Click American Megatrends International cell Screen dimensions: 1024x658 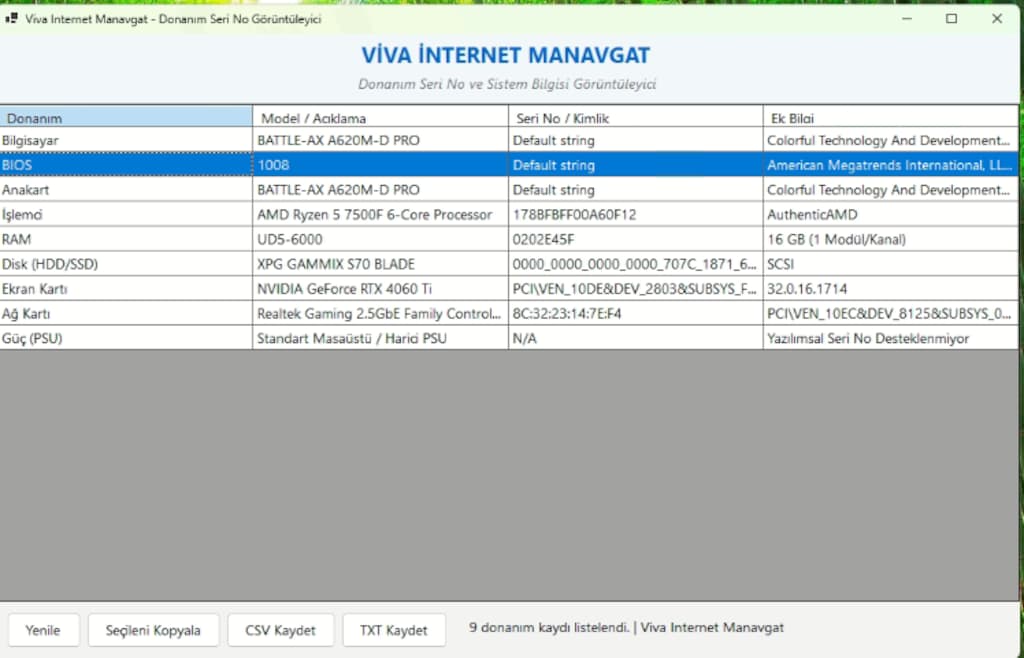click(891, 165)
